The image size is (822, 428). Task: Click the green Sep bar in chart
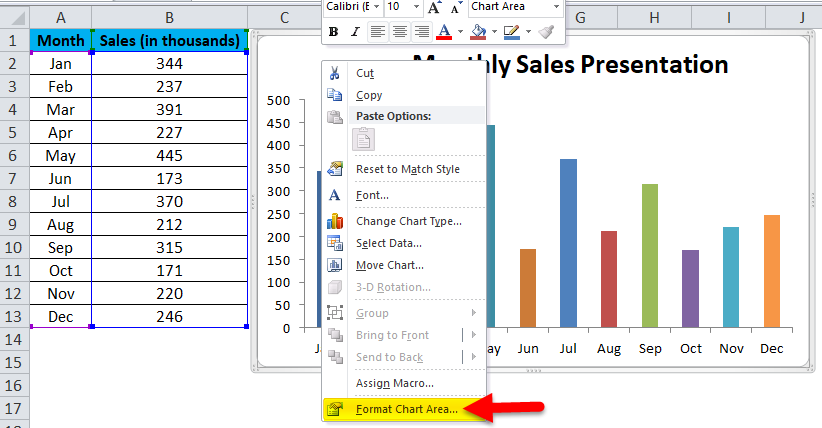tap(650, 256)
